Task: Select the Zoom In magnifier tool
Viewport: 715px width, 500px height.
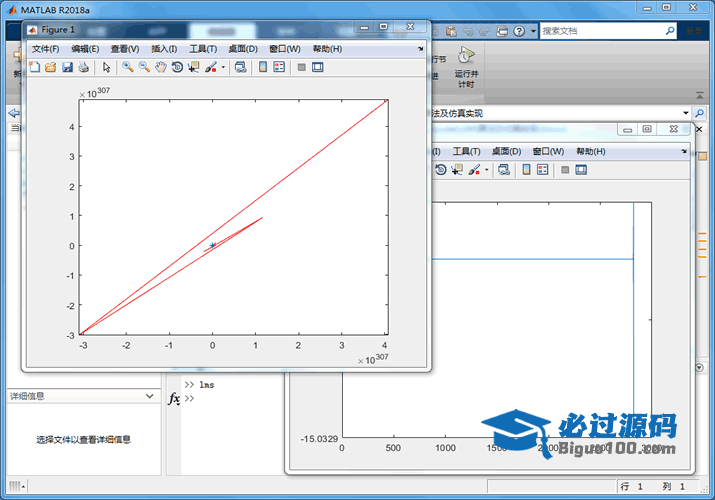Action: (x=128, y=68)
